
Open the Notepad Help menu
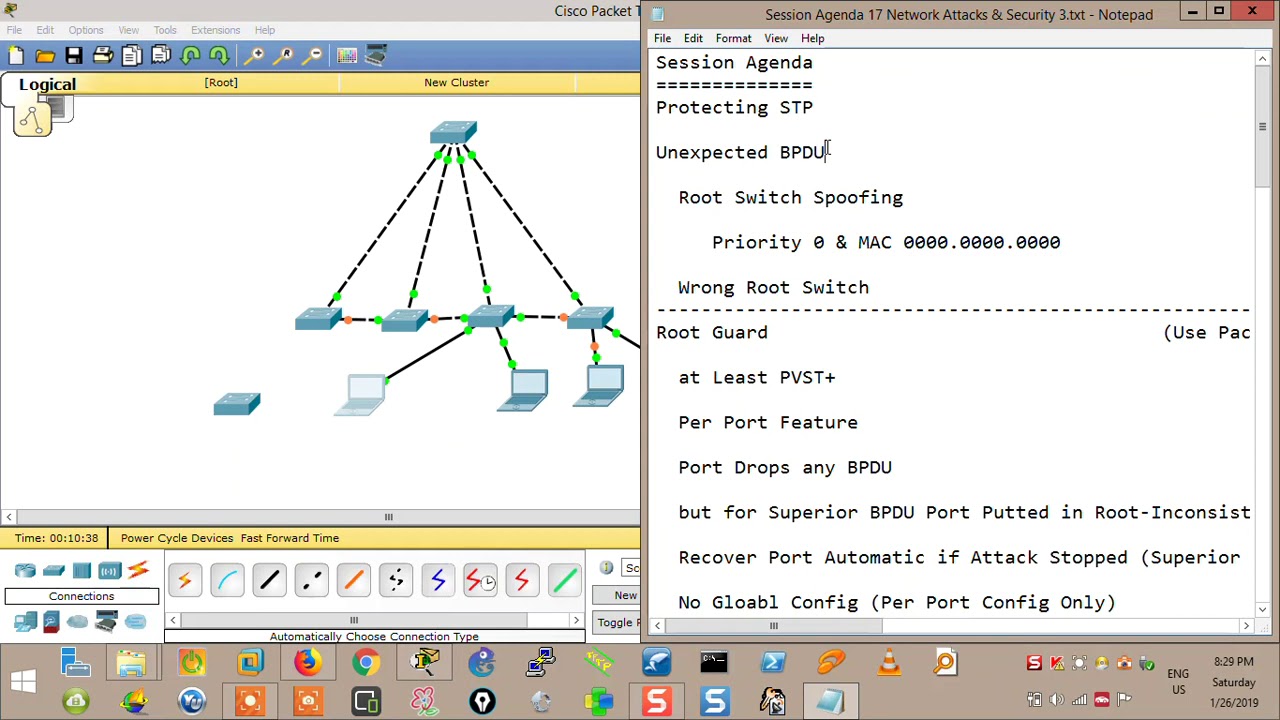point(812,38)
